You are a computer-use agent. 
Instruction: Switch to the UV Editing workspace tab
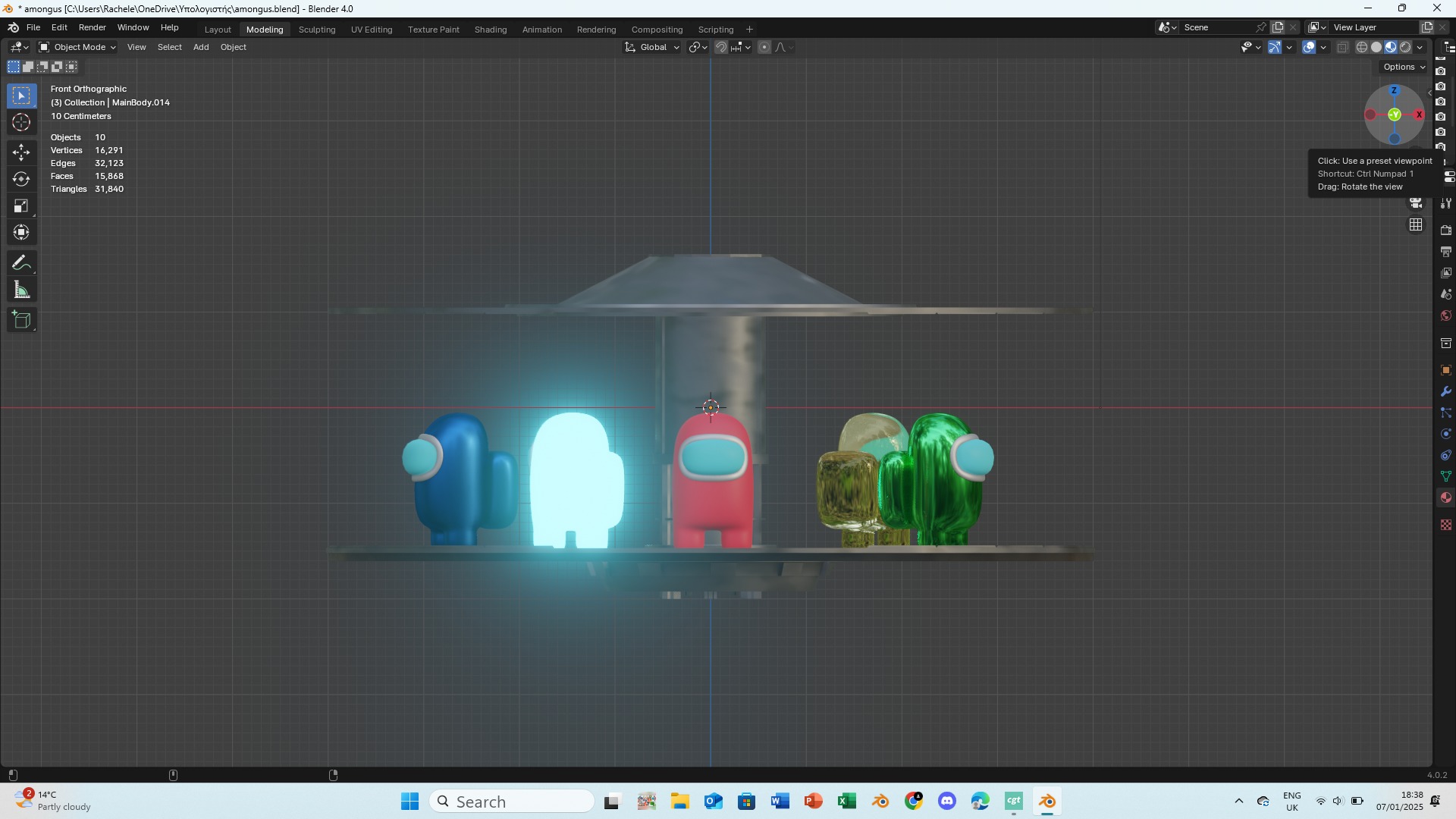coord(372,30)
